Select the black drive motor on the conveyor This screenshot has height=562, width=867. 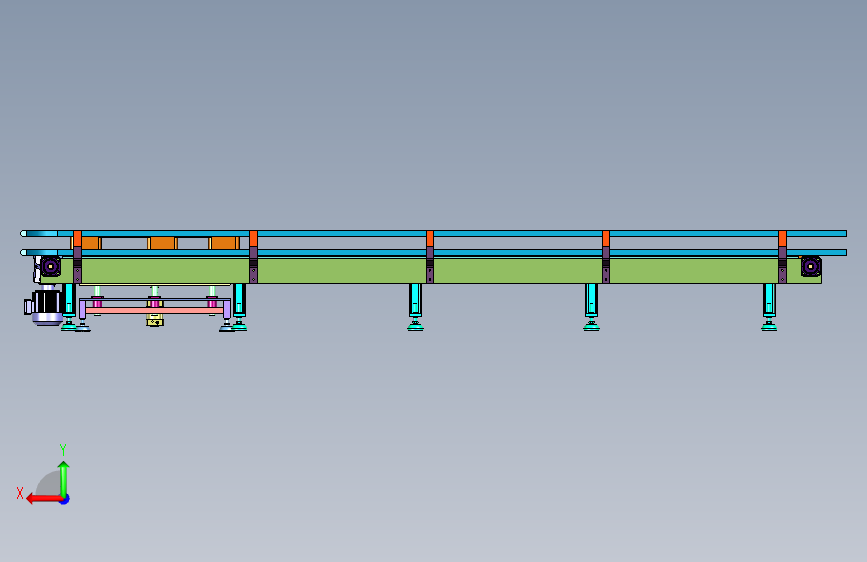point(45,305)
